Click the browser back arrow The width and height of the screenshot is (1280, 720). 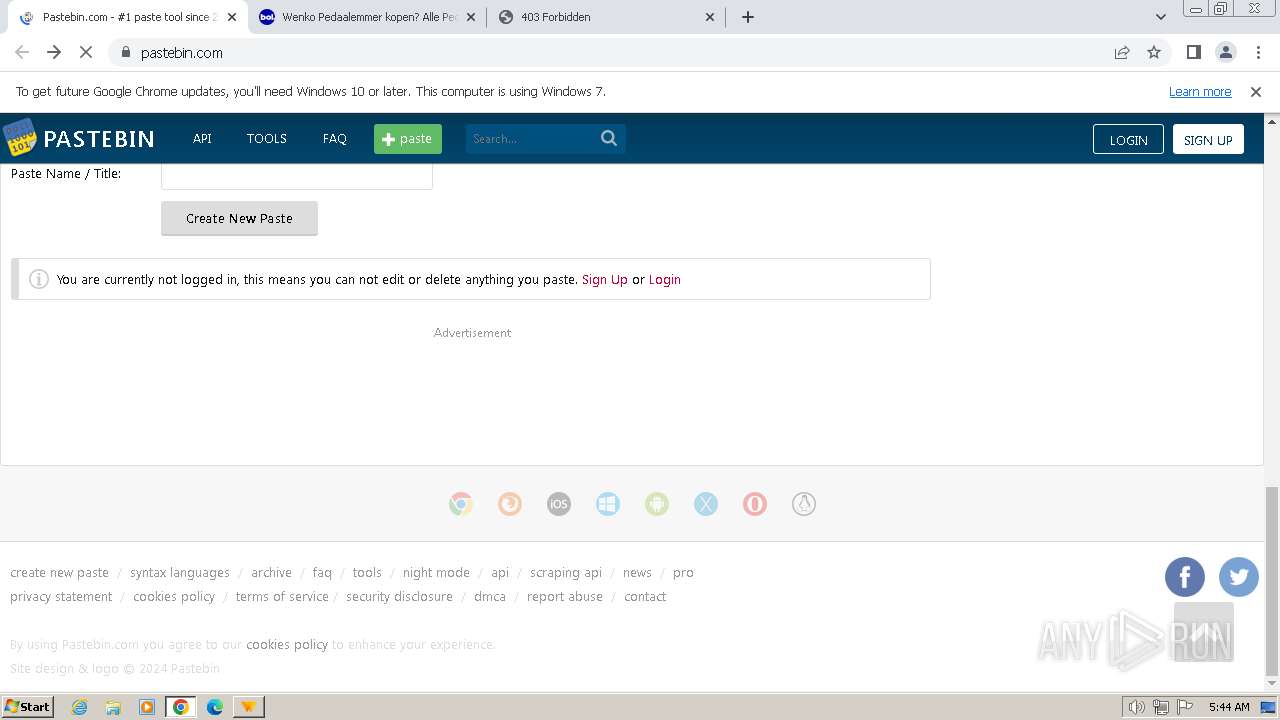tap(22, 52)
